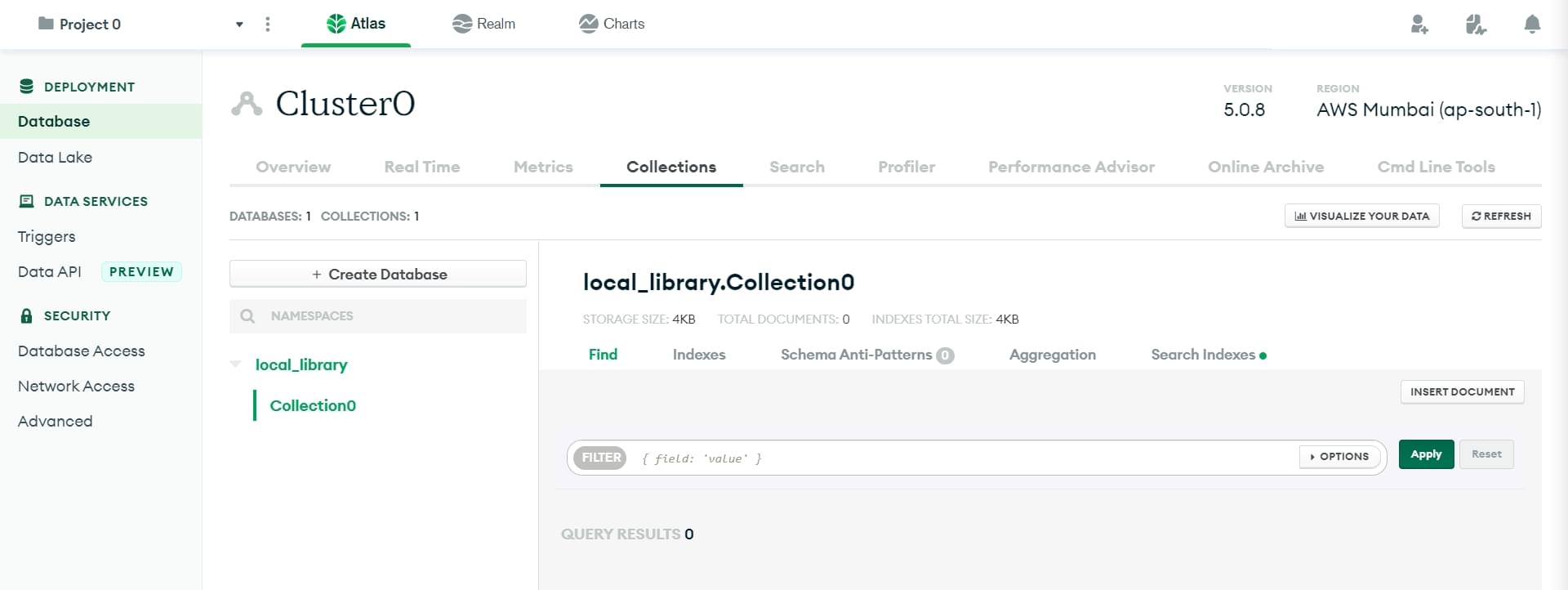Open Data API in the sidebar

49,271
